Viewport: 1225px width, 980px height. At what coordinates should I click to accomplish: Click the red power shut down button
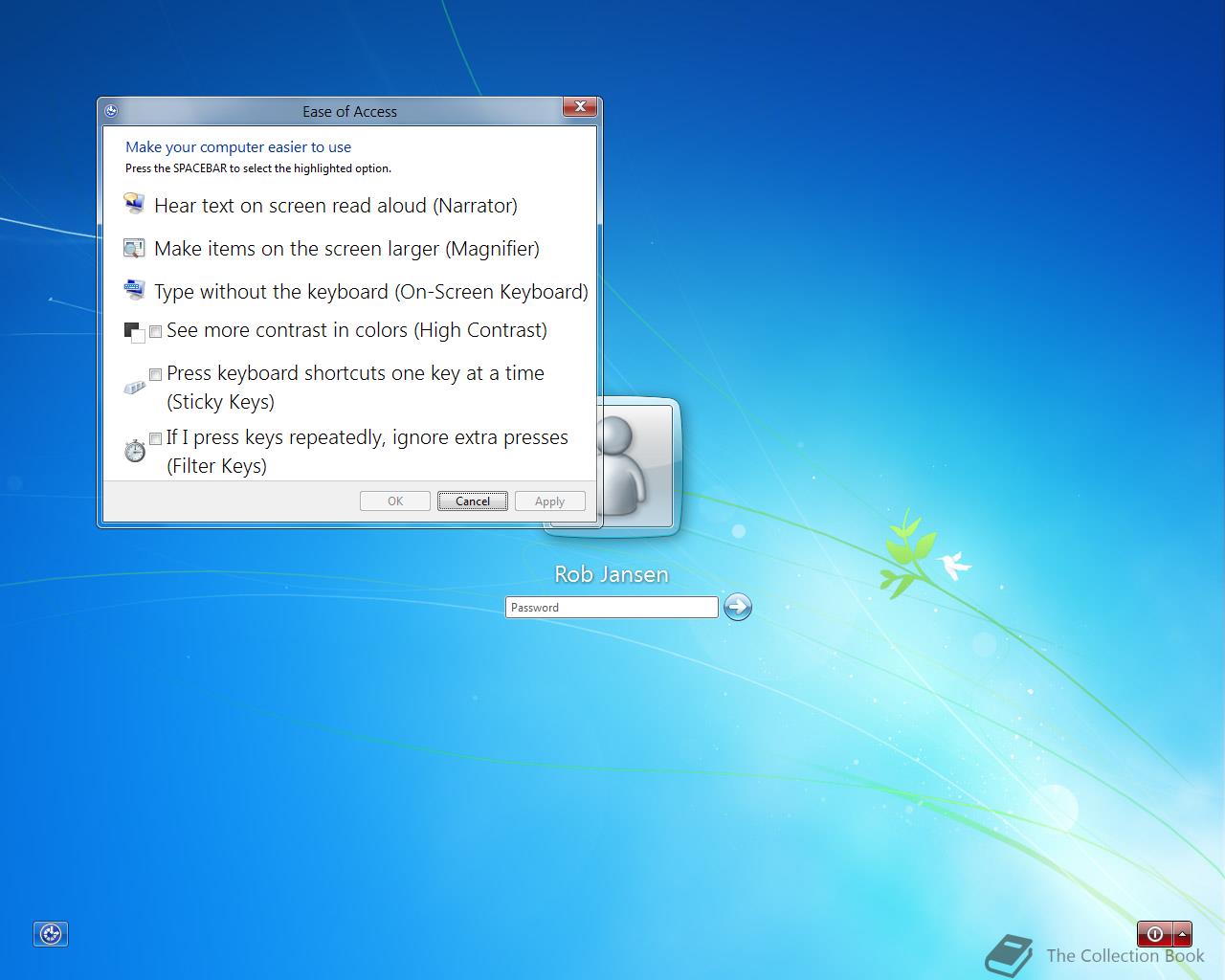click(1155, 934)
